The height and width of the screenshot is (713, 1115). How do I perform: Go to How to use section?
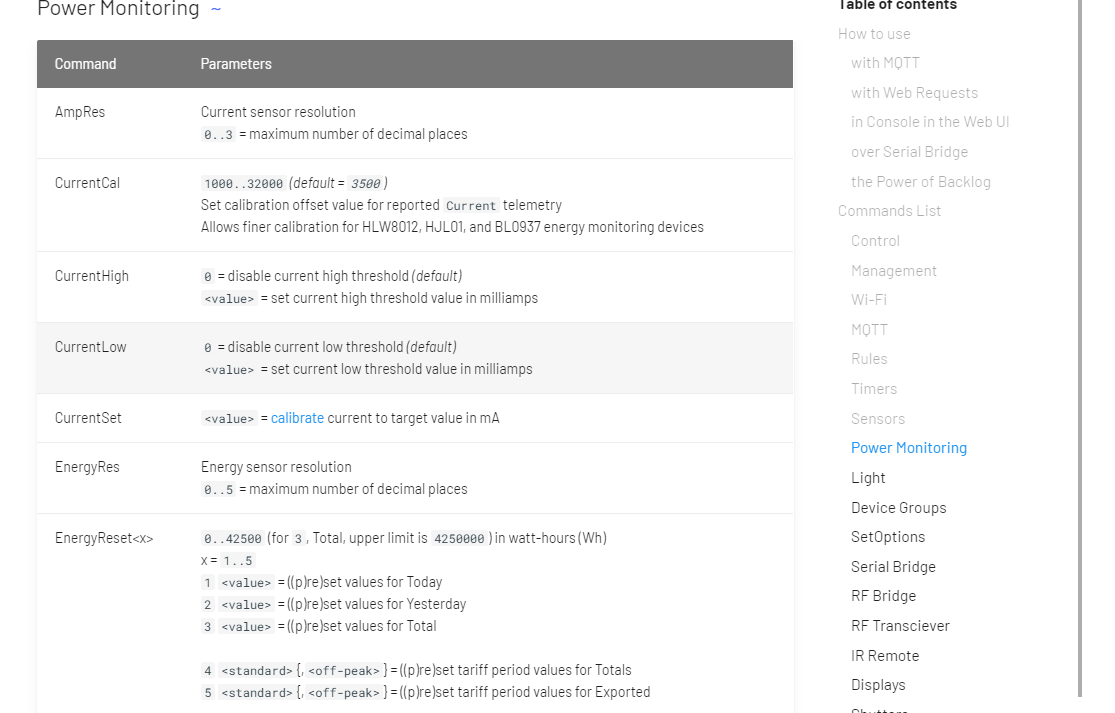click(874, 34)
